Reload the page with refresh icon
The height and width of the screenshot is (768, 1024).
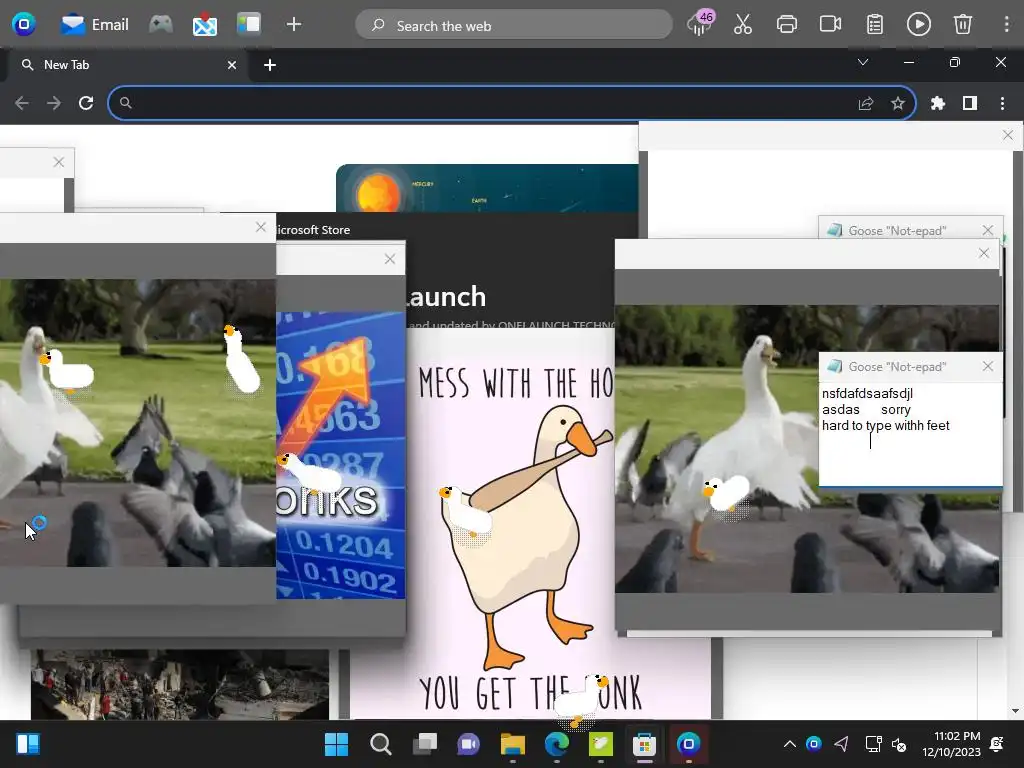(x=86, y=103)
